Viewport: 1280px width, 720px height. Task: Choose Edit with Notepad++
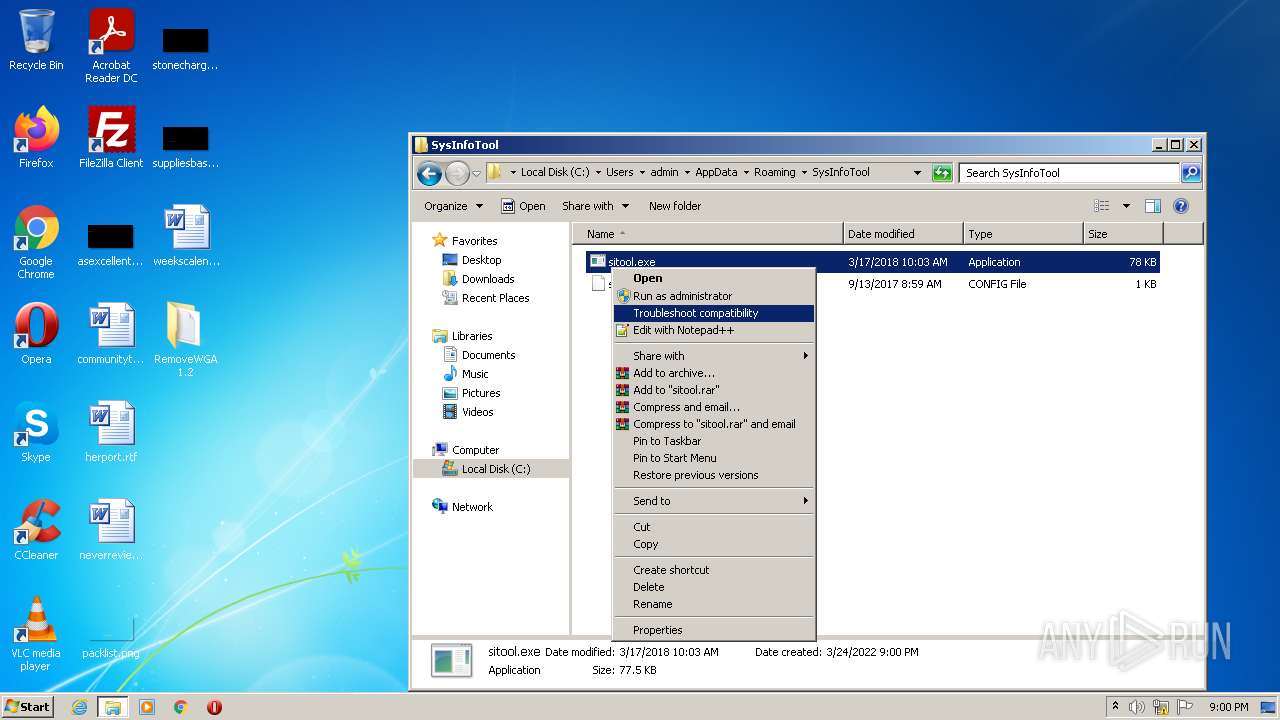[714, 330]
